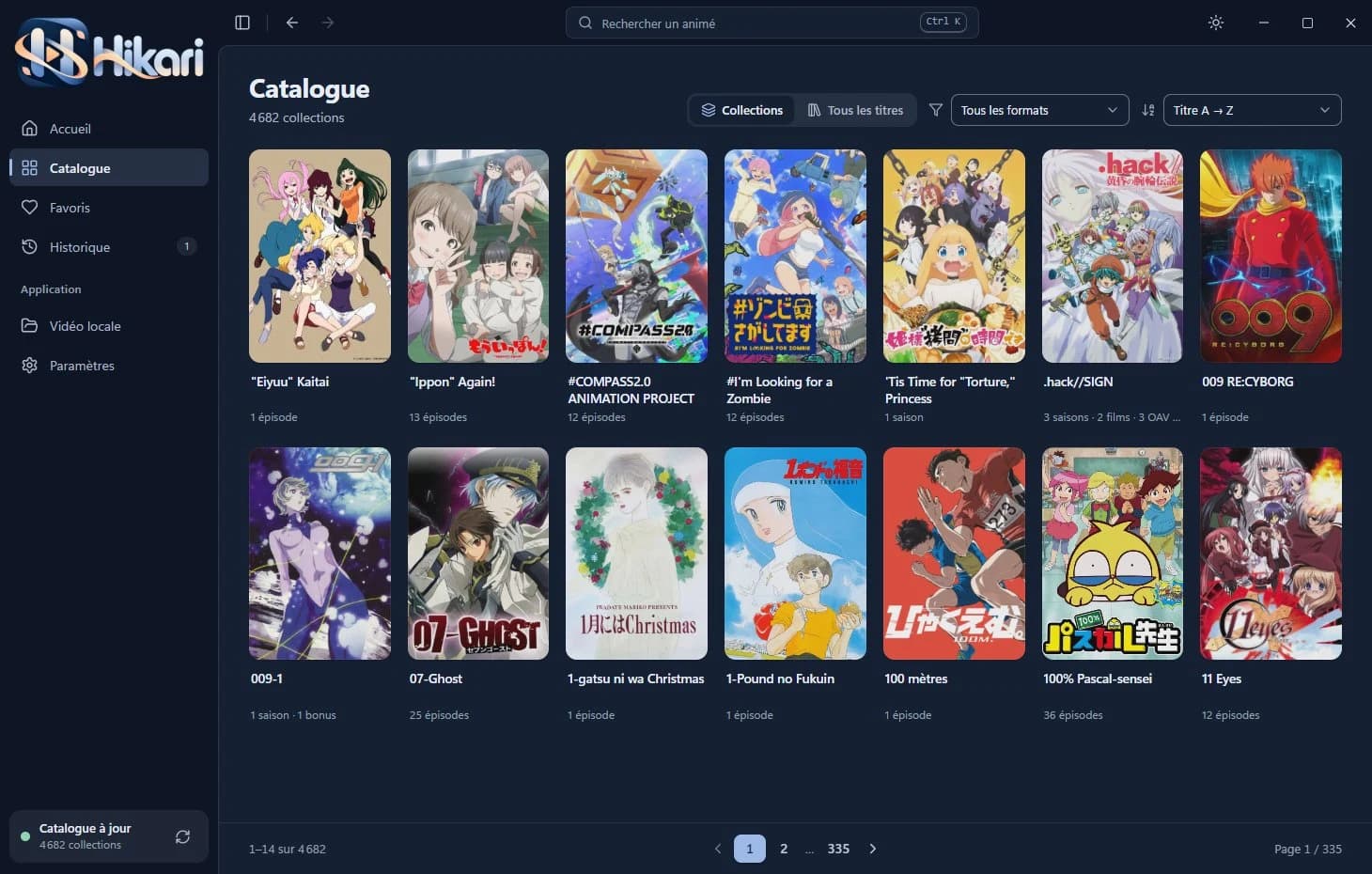Open the #COMPASS2.0 ANIMATION PROJECT poster
1372x874 pixels.
tap(636, 256)
